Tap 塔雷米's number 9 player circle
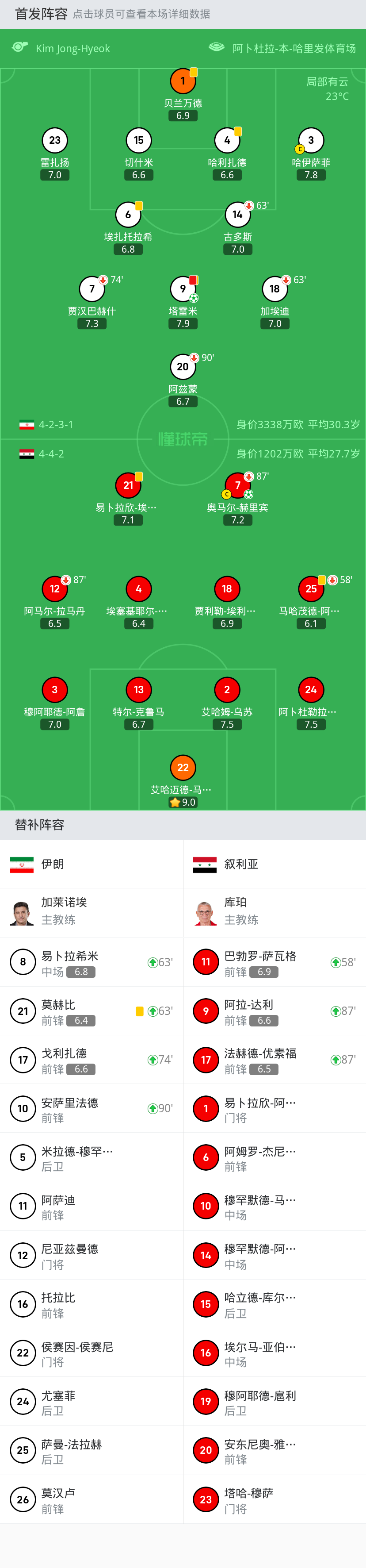This screenshot has width=366, height=1568. coord(183,289)
